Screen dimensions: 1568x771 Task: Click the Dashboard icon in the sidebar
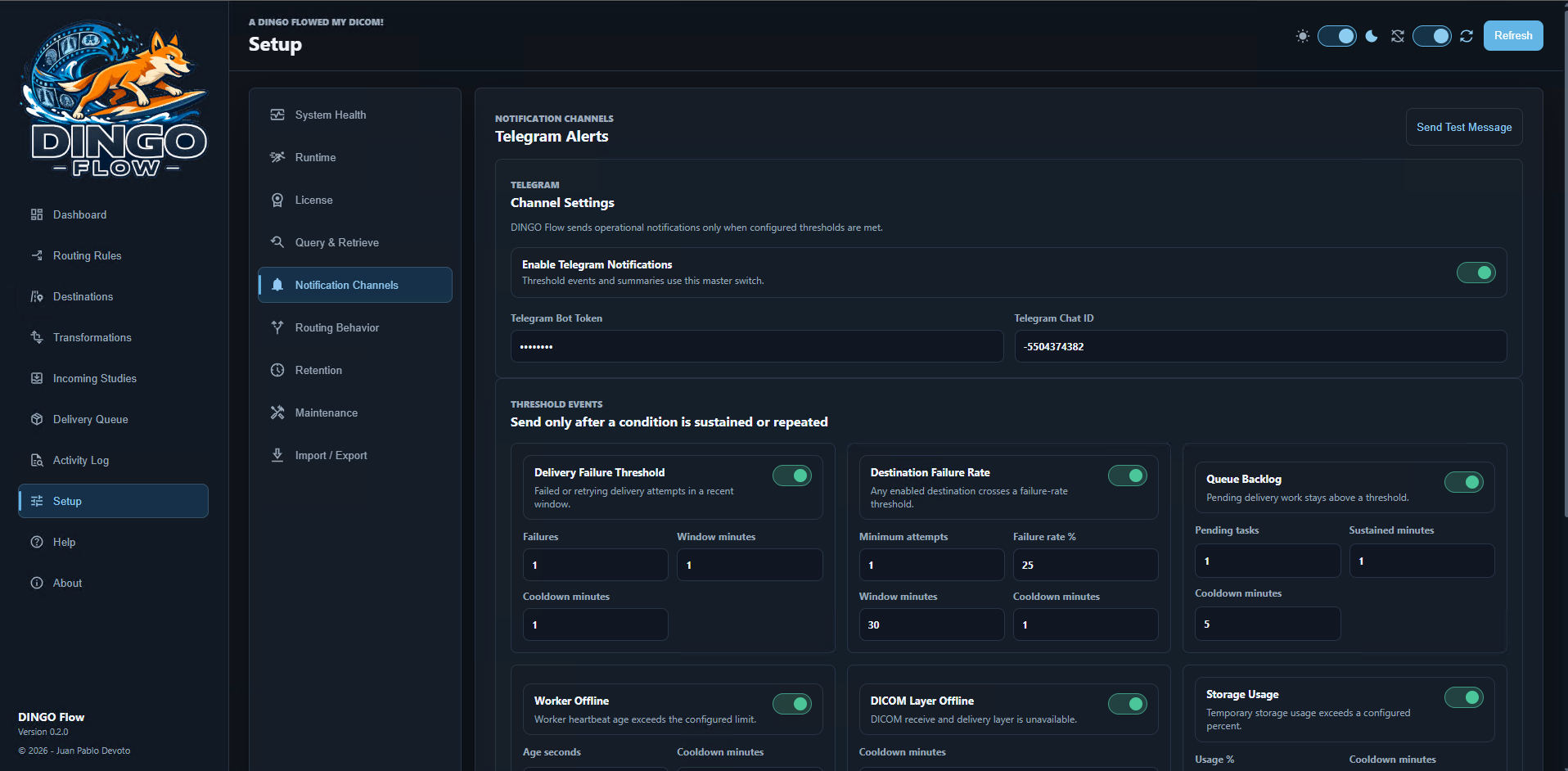pyautogui.click(x=37, y=214)
